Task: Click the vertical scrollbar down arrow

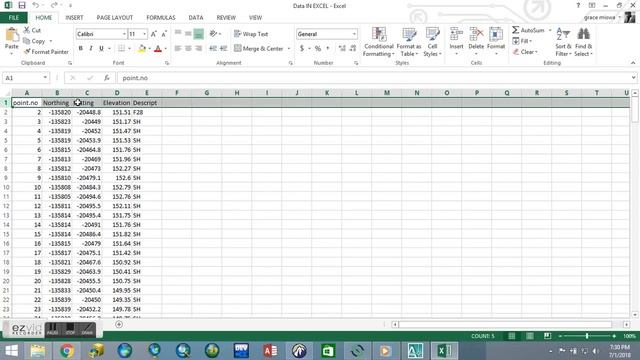Action: tap(635, 315)
